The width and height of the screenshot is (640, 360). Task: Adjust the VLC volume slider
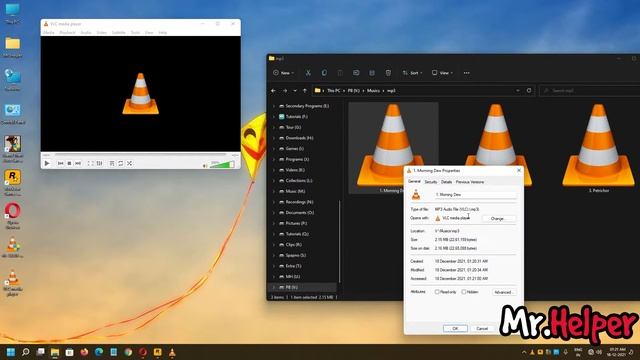click(x=222, y=164)
